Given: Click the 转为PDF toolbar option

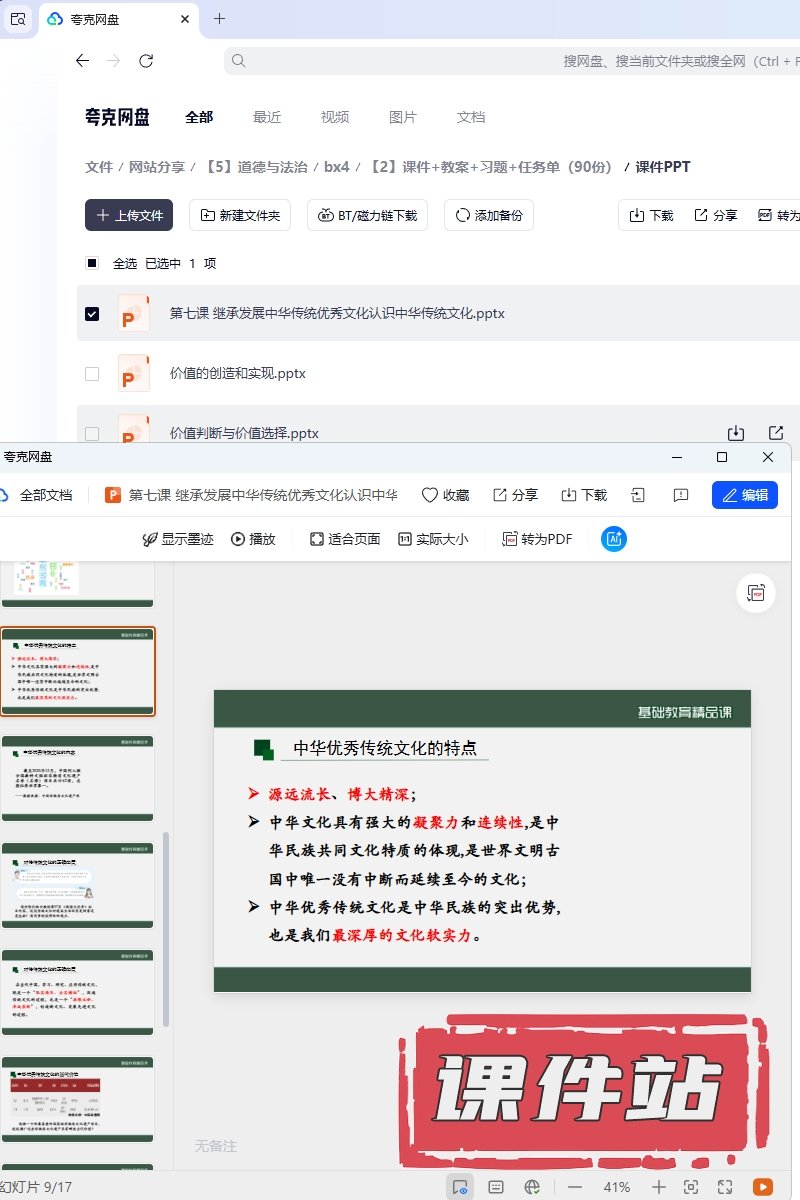Looking at the screenshot, I should click(x=537, y=539).
